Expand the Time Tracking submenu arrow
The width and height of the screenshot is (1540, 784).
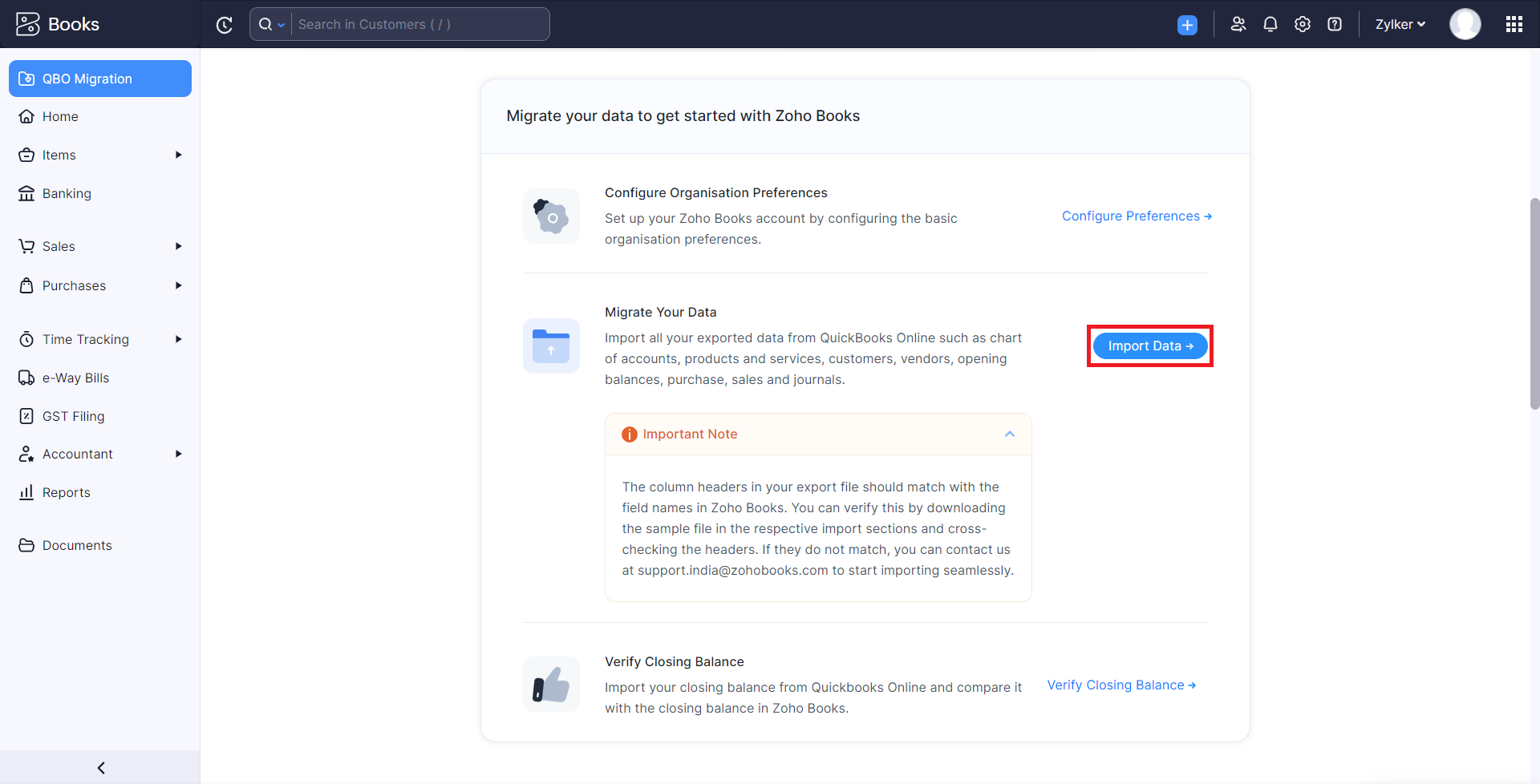pyautogui.click(x=179, y=339)
